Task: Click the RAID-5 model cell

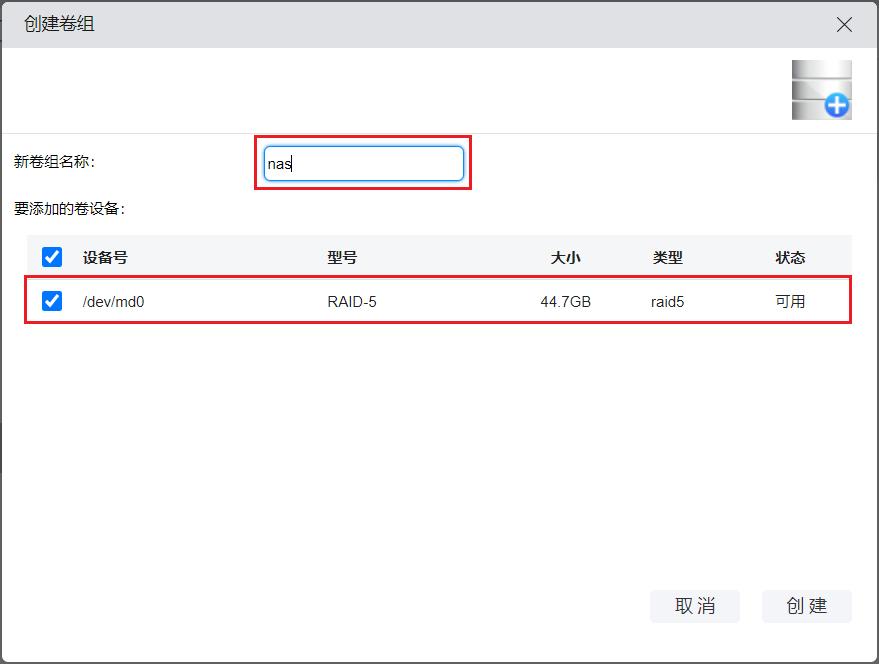Action: point(352,301)
